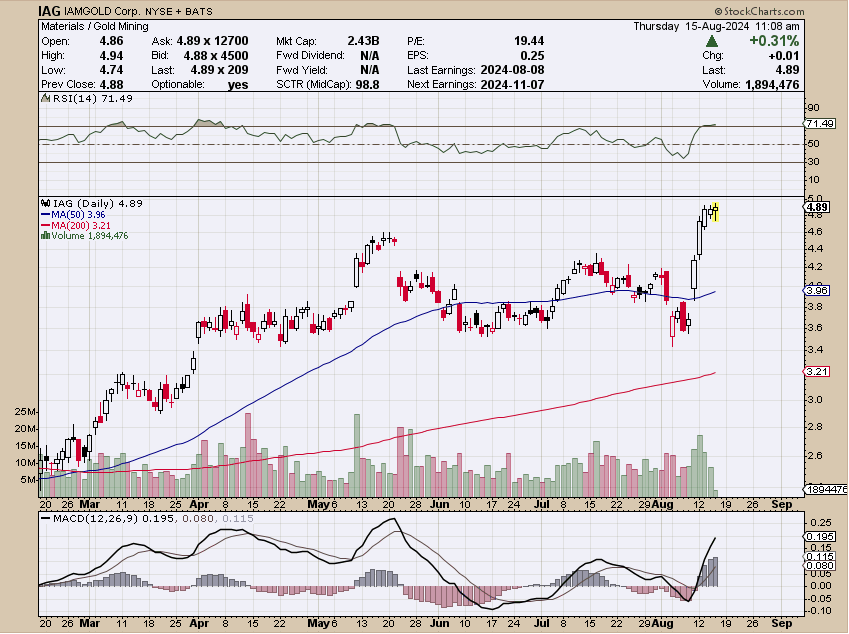
Task: Click the Chg value +0.01
Action: tap(783, 56)
